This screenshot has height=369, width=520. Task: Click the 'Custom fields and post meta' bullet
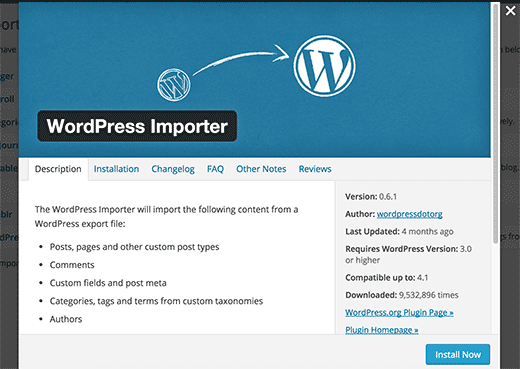click(x=108, y=283)
